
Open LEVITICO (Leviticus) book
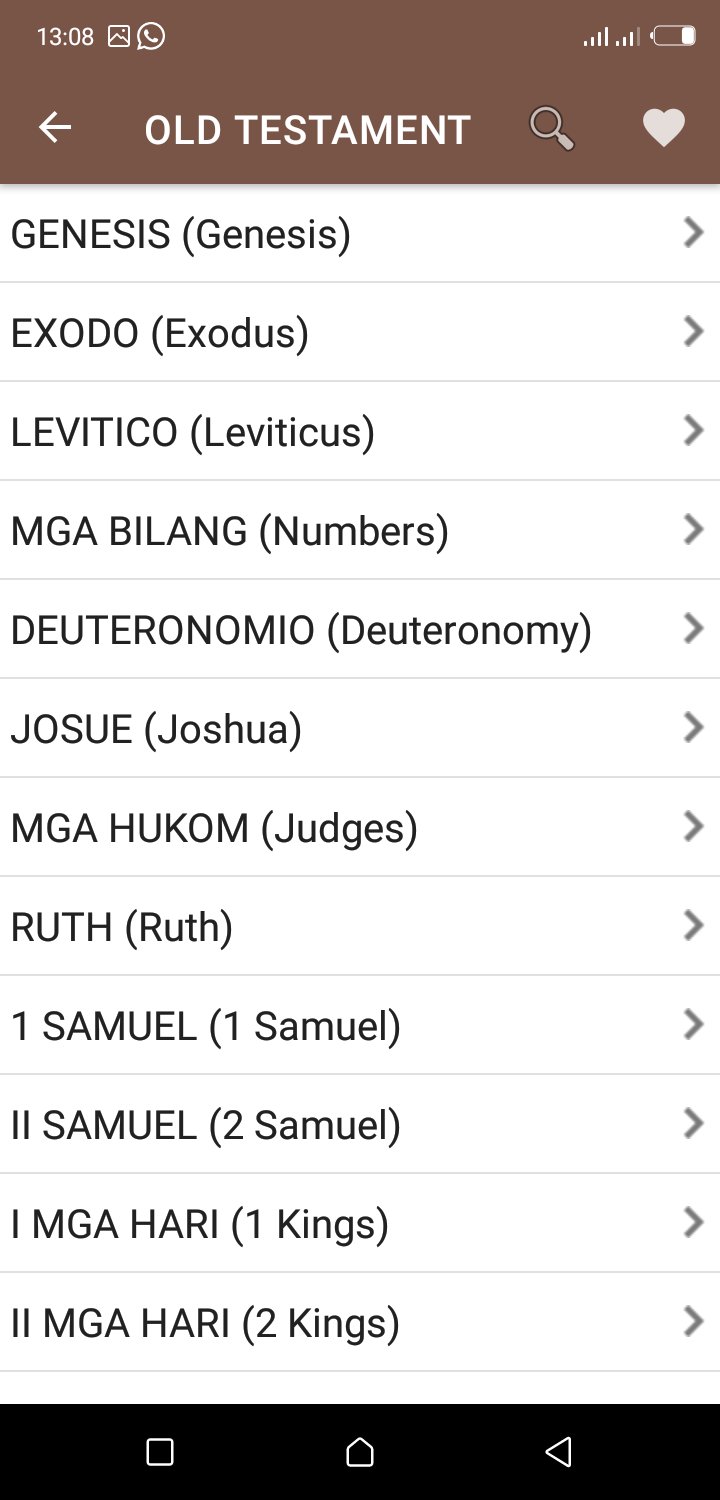[x=193, y=431]
